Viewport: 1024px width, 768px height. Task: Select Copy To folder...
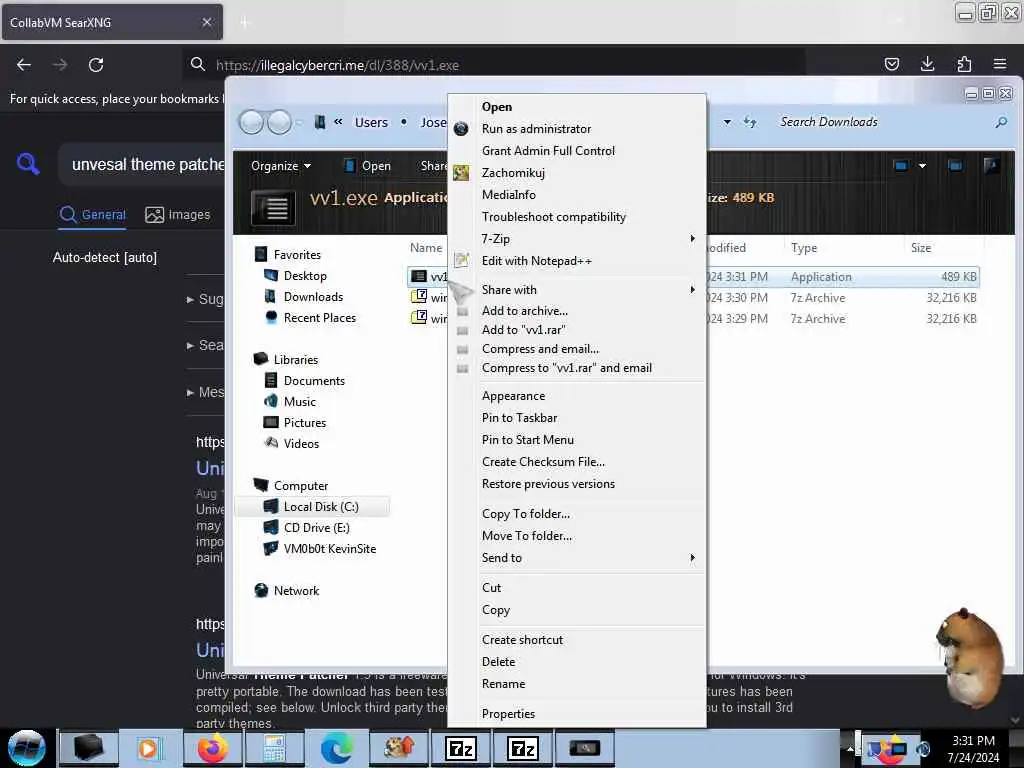pos(526,514)
